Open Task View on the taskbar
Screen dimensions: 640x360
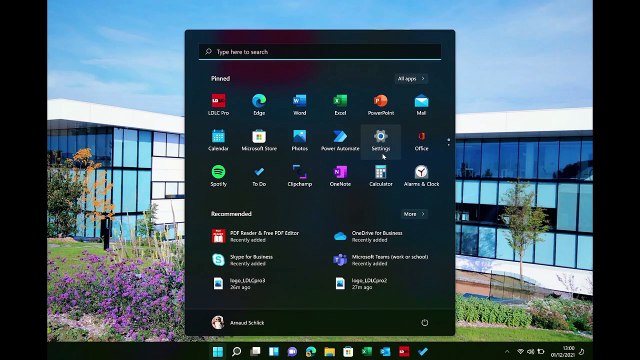pos(255,351)
